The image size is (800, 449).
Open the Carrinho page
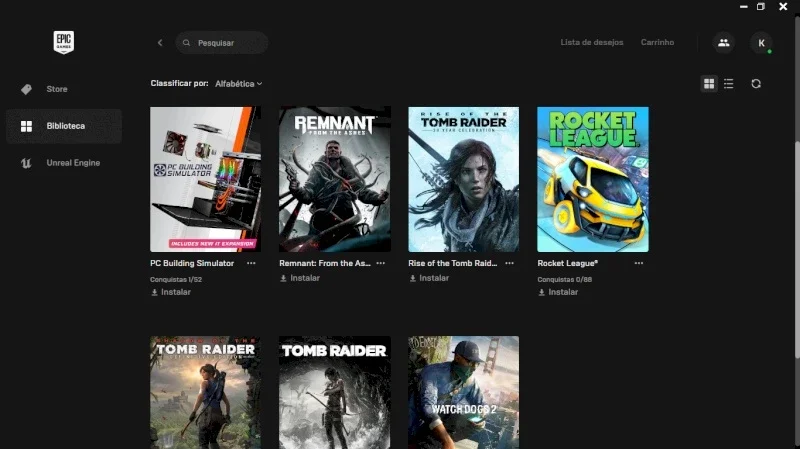[657, 42]
